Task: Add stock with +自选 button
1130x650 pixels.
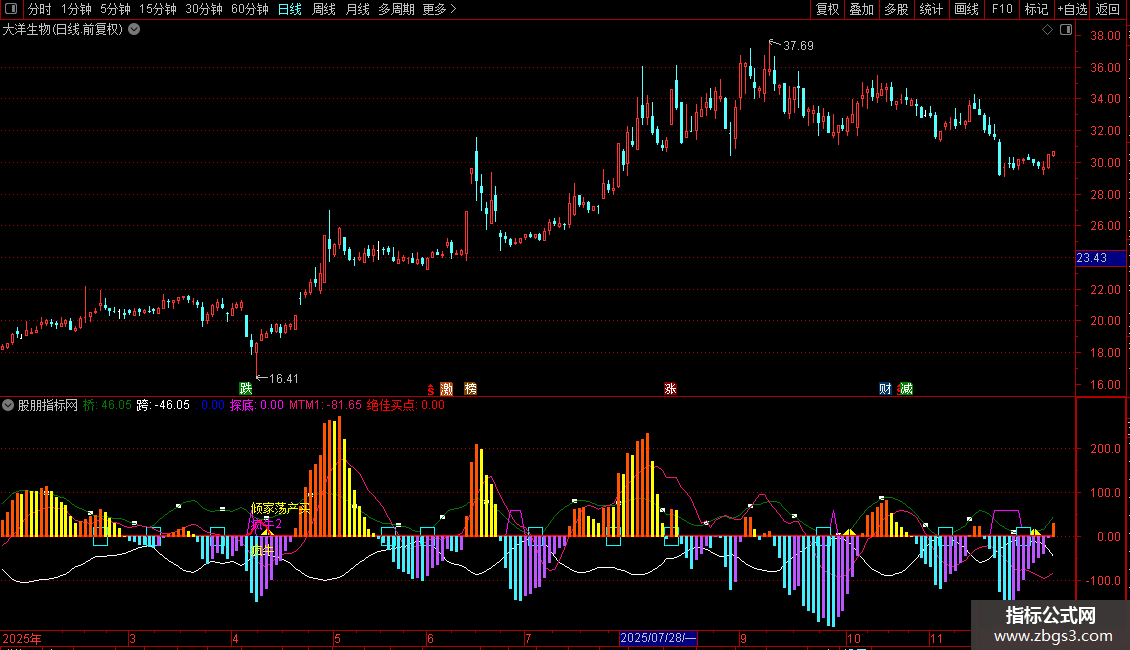Action: (x=1072, y=9)
